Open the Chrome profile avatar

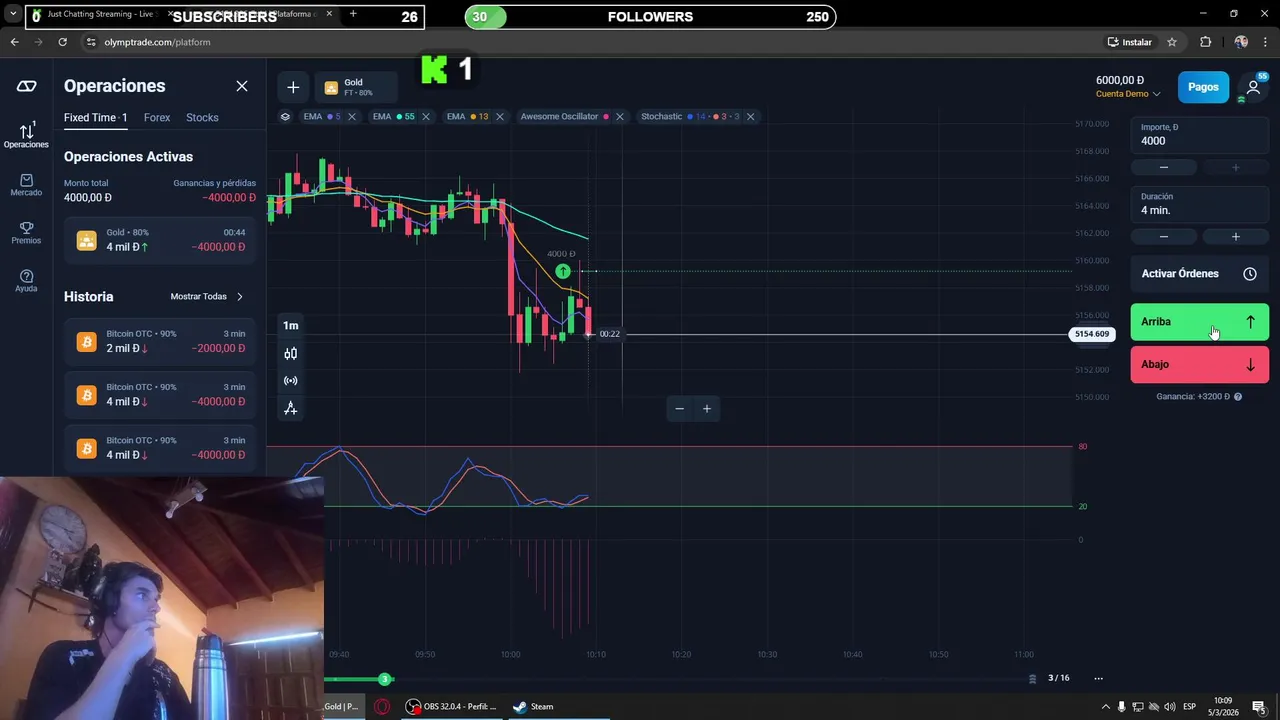(x=1241, y=42)
